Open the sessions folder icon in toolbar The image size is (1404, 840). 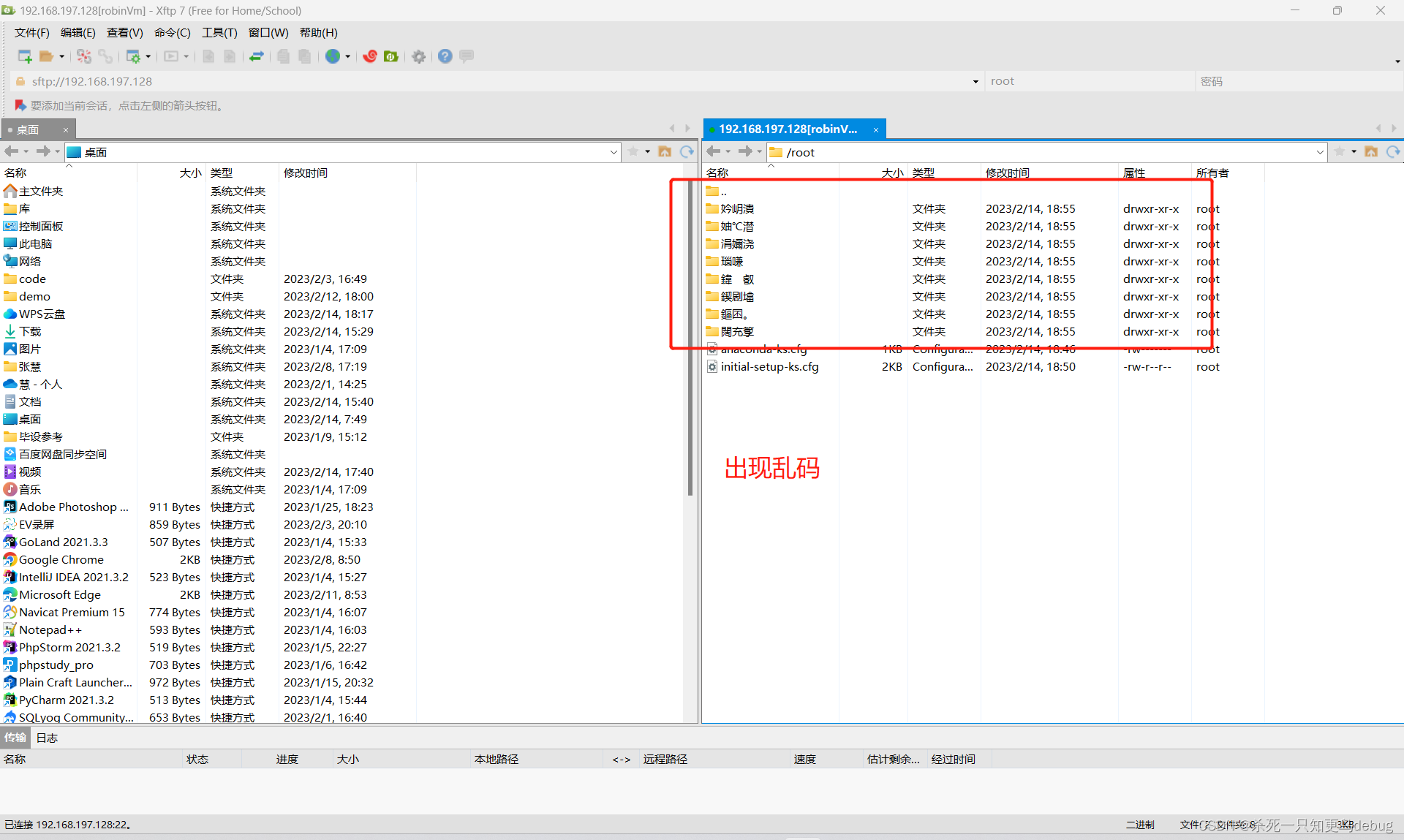tap(46, 56)
